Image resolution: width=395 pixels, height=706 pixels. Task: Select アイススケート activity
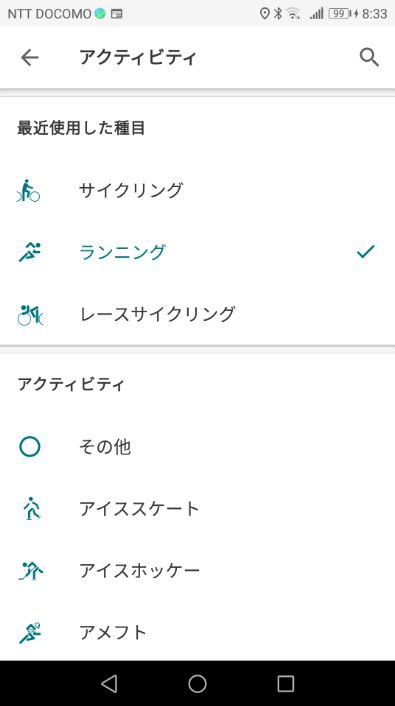point(139,509)
